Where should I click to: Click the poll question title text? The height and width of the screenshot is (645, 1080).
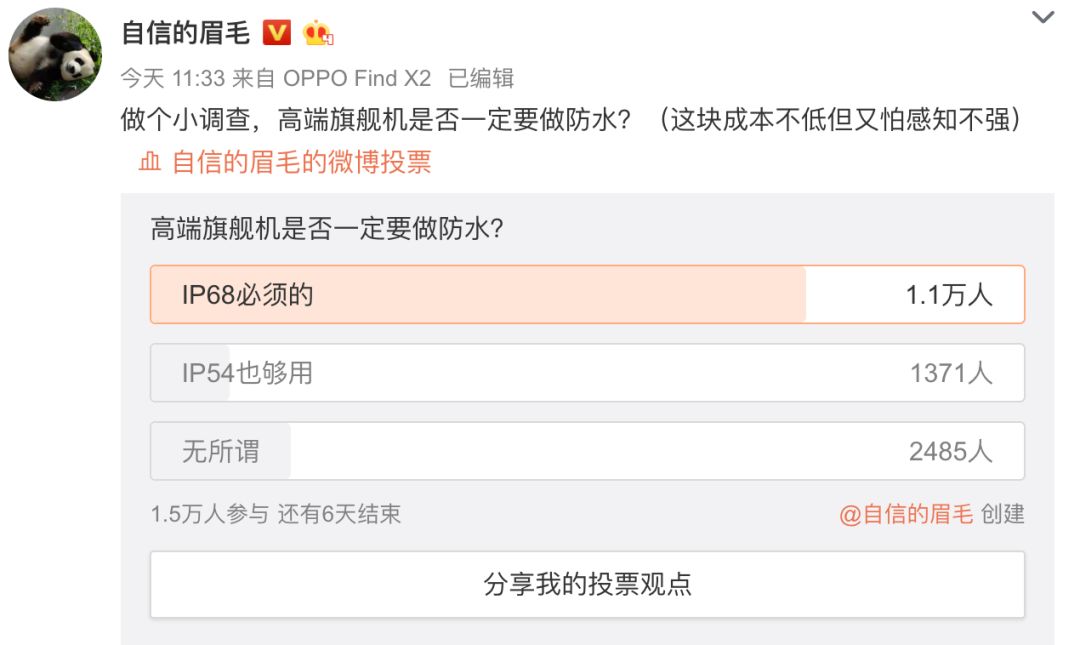327,229
